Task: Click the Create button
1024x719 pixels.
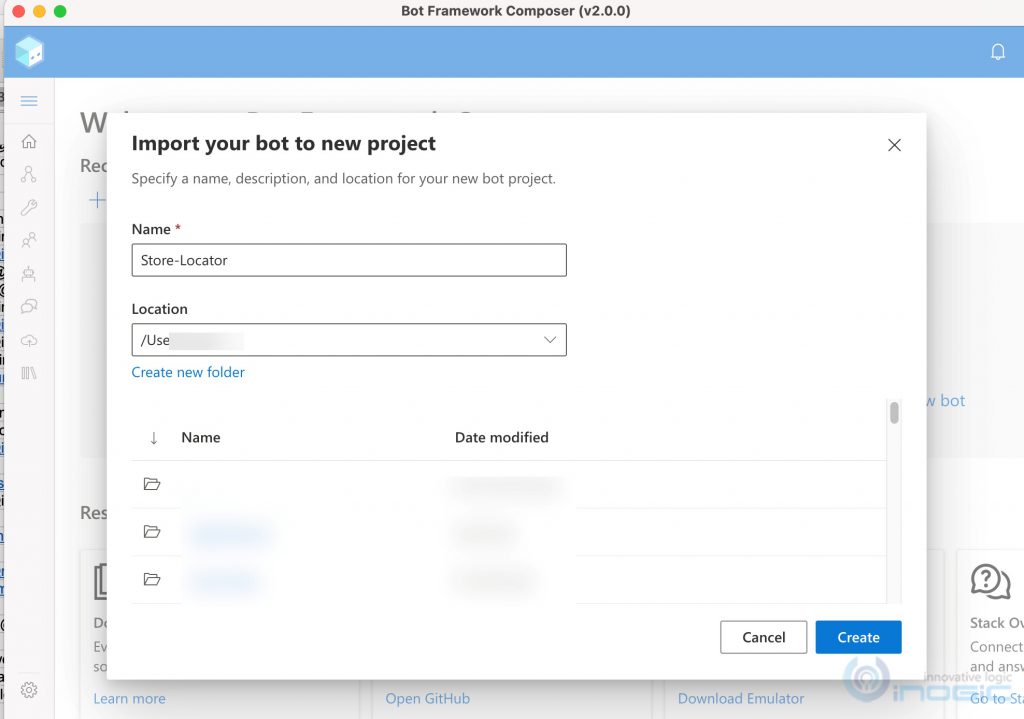Action: (x=858, y=637)
